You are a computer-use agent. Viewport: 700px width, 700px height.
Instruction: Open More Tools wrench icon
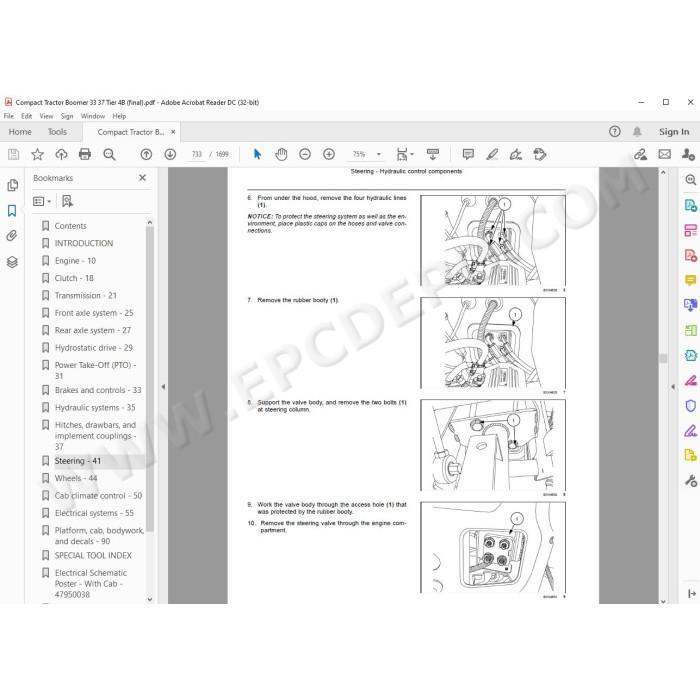pos(691,481)
